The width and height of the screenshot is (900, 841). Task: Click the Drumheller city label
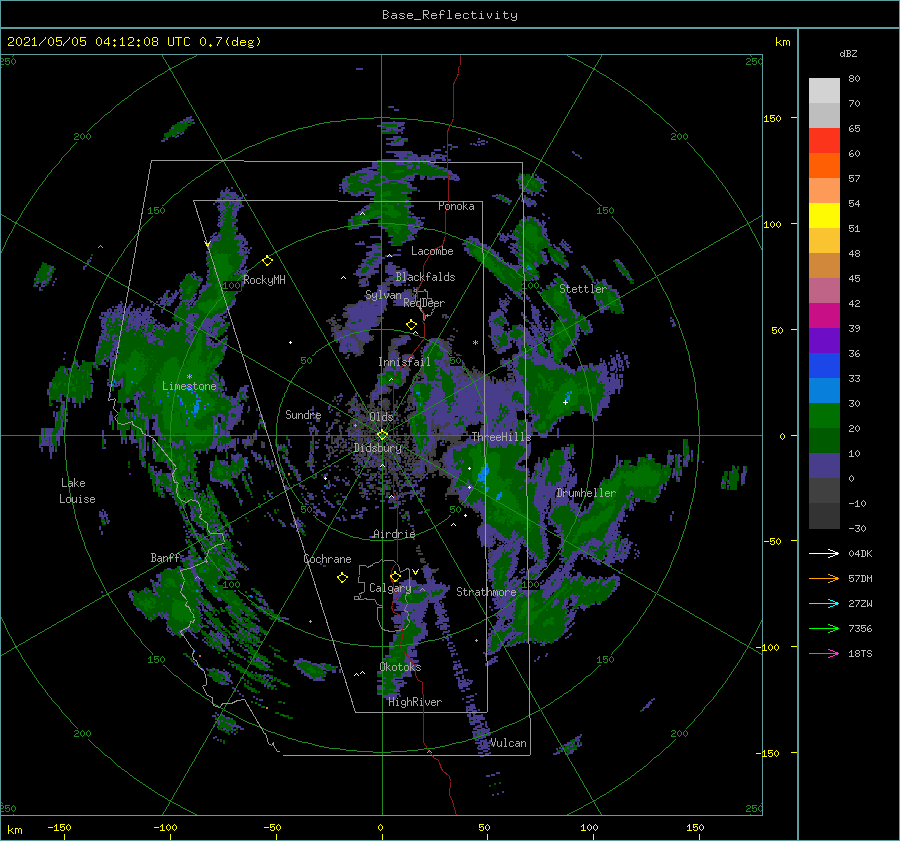click(586, 493)
